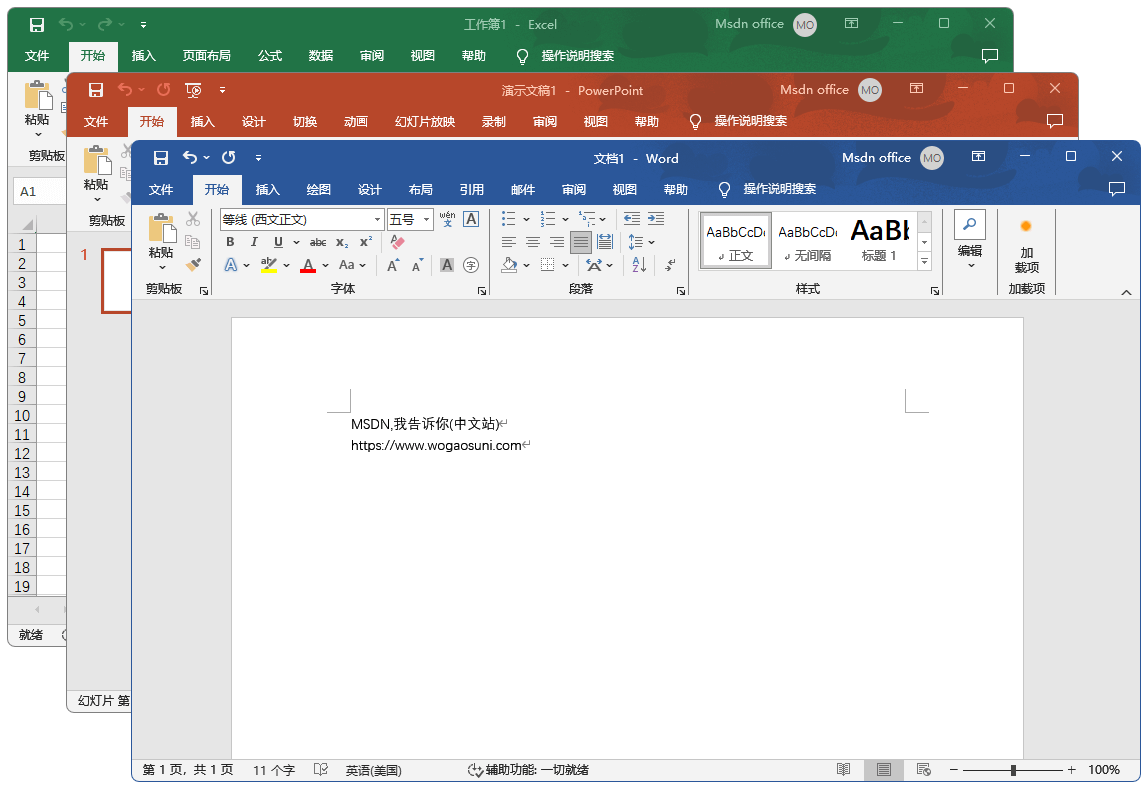Open the Word Mailings (邮件) tab

[522, 189]
